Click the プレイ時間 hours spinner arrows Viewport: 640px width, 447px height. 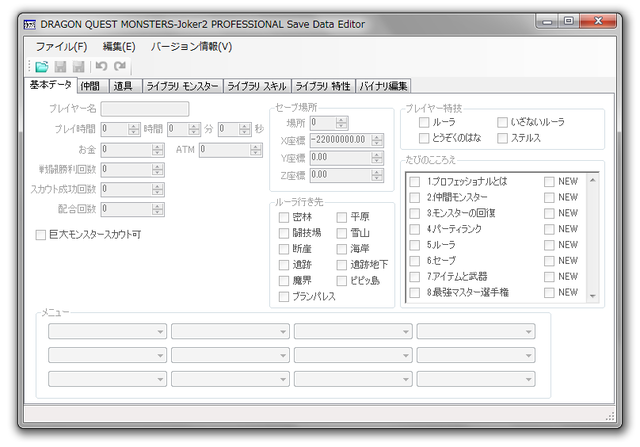click(x=133, y=129)
